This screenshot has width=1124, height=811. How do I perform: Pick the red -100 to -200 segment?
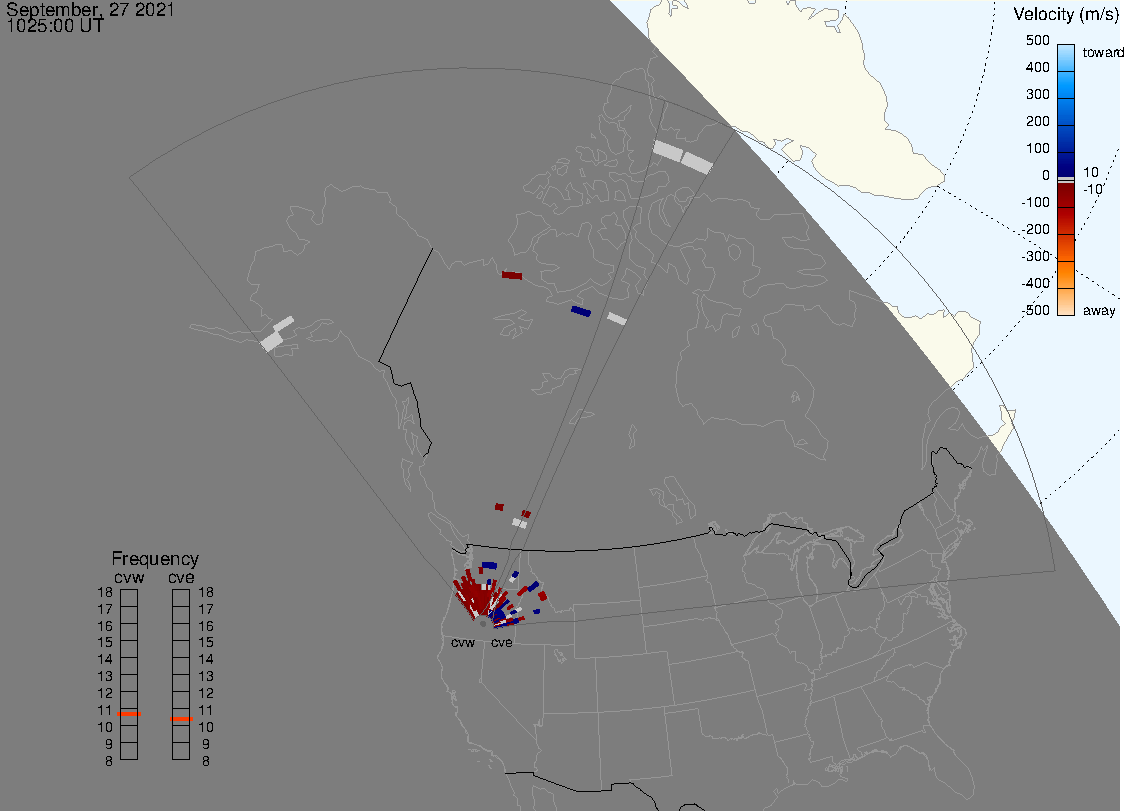pos(1066,222)
